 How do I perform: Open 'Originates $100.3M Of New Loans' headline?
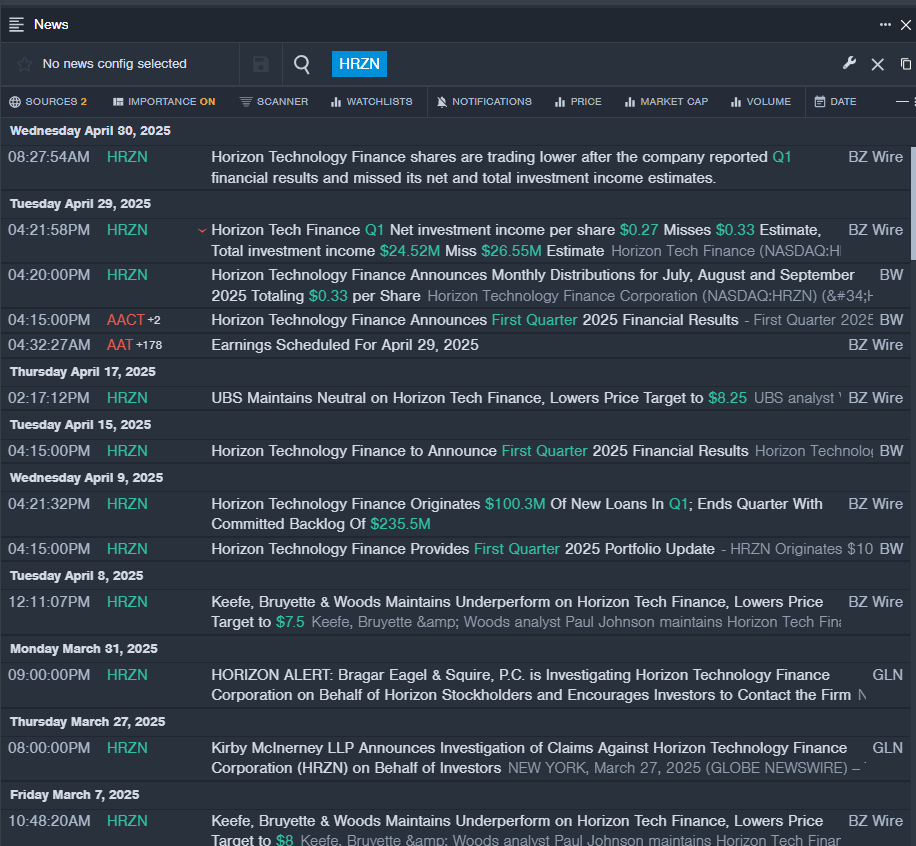517,514
